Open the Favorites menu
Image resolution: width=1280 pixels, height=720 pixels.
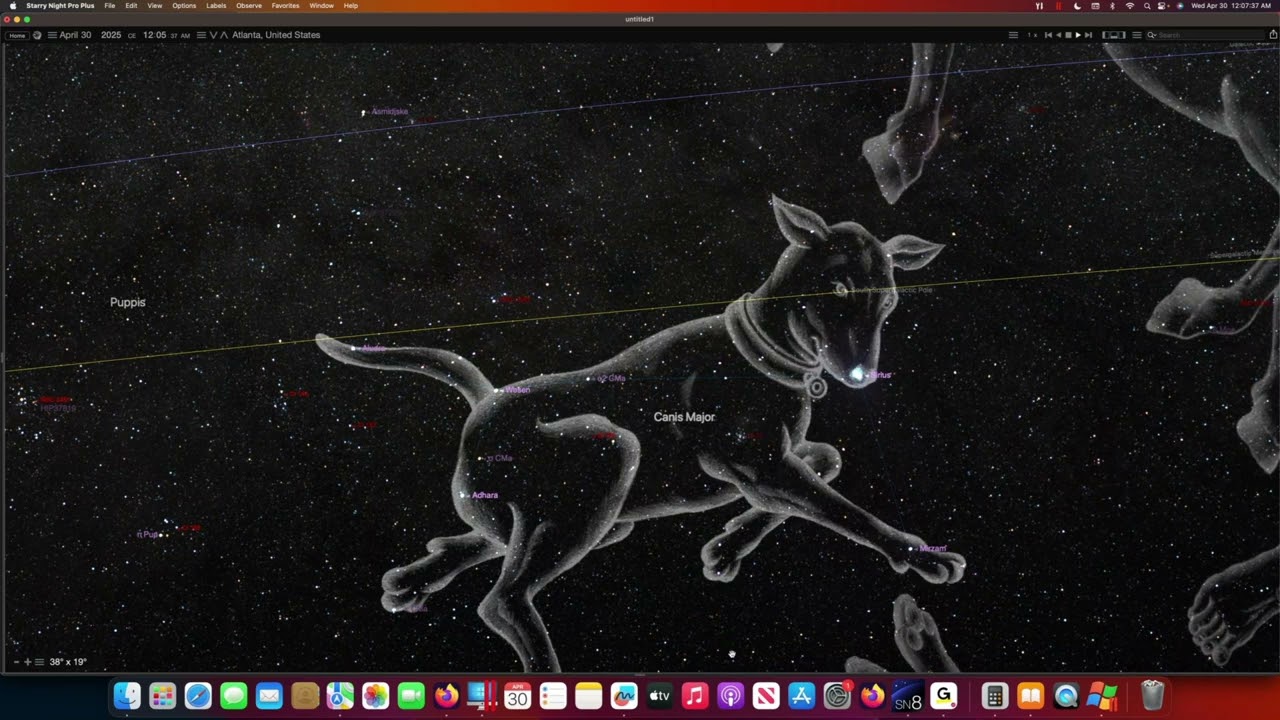click(x=285, y=6)
